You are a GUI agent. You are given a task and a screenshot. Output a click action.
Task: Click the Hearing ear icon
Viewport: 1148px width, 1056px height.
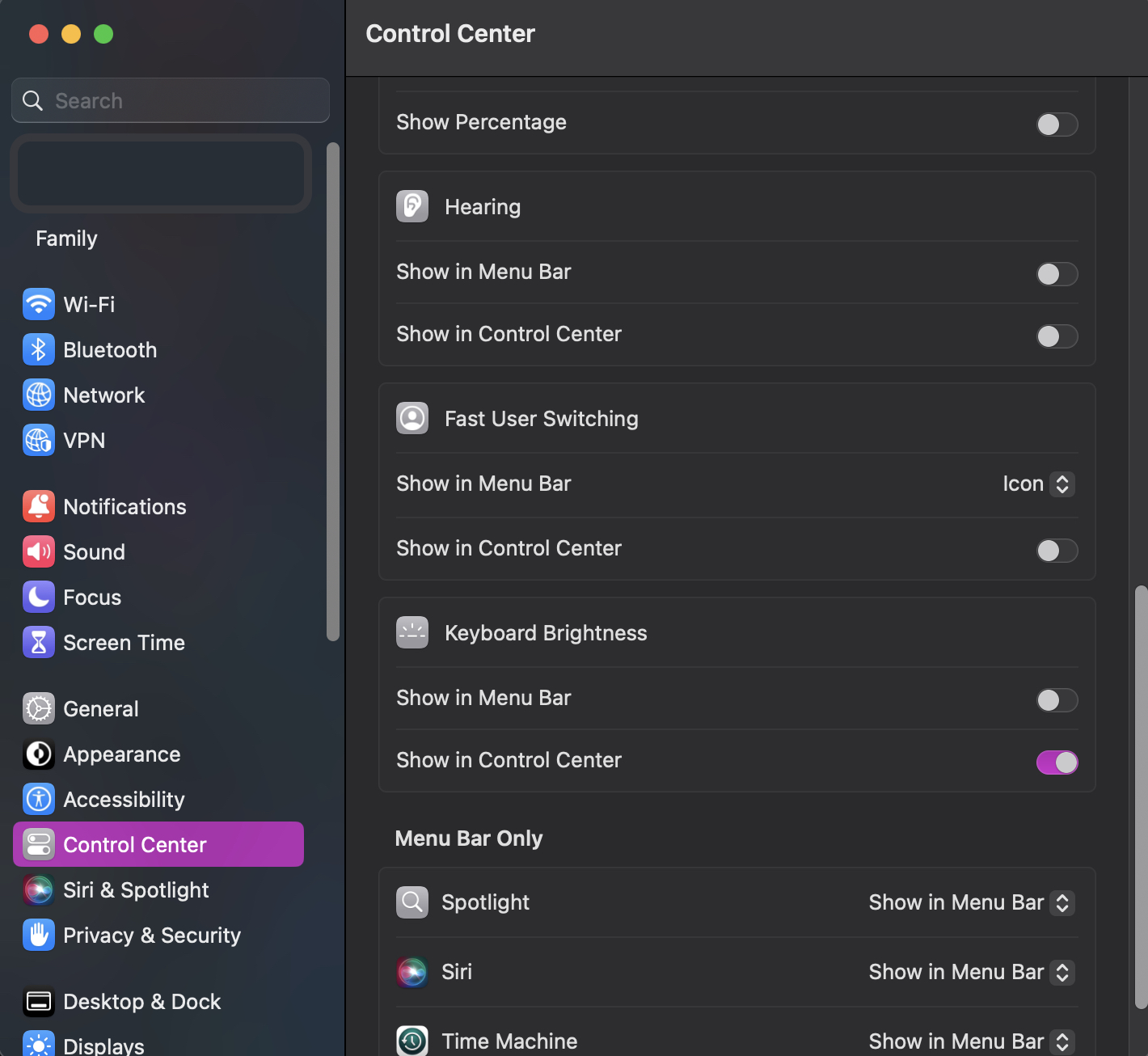[x=412, y=206]
